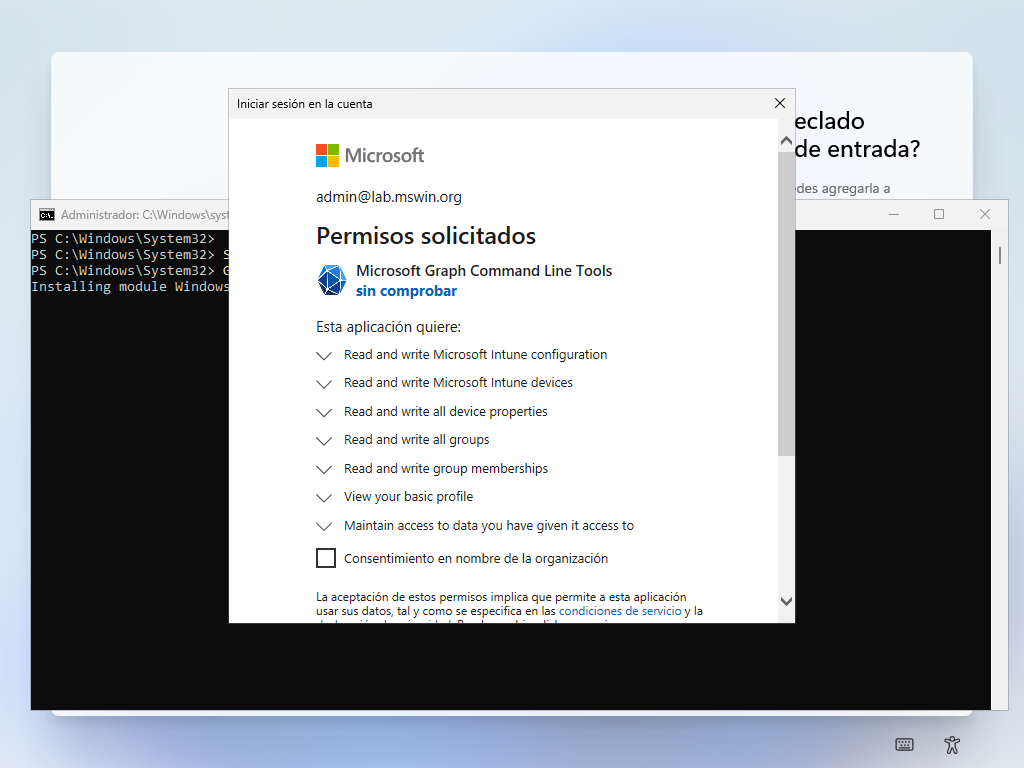Click the admin@lab.mswin.org account text
The width and height of the screenshot is (1024, 768).
pos(389,197)
